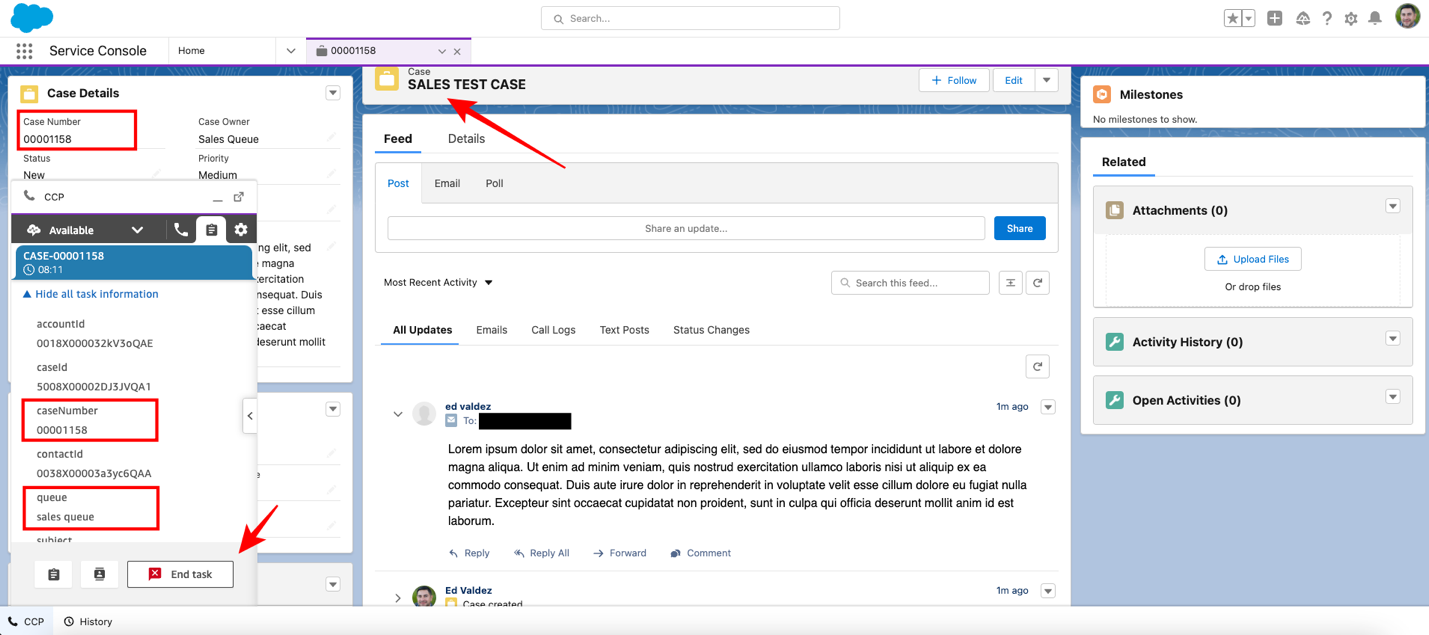Screen dimensions: 1429x635
Task: Open the App Launcher grid icon
Action: [24, 51]
